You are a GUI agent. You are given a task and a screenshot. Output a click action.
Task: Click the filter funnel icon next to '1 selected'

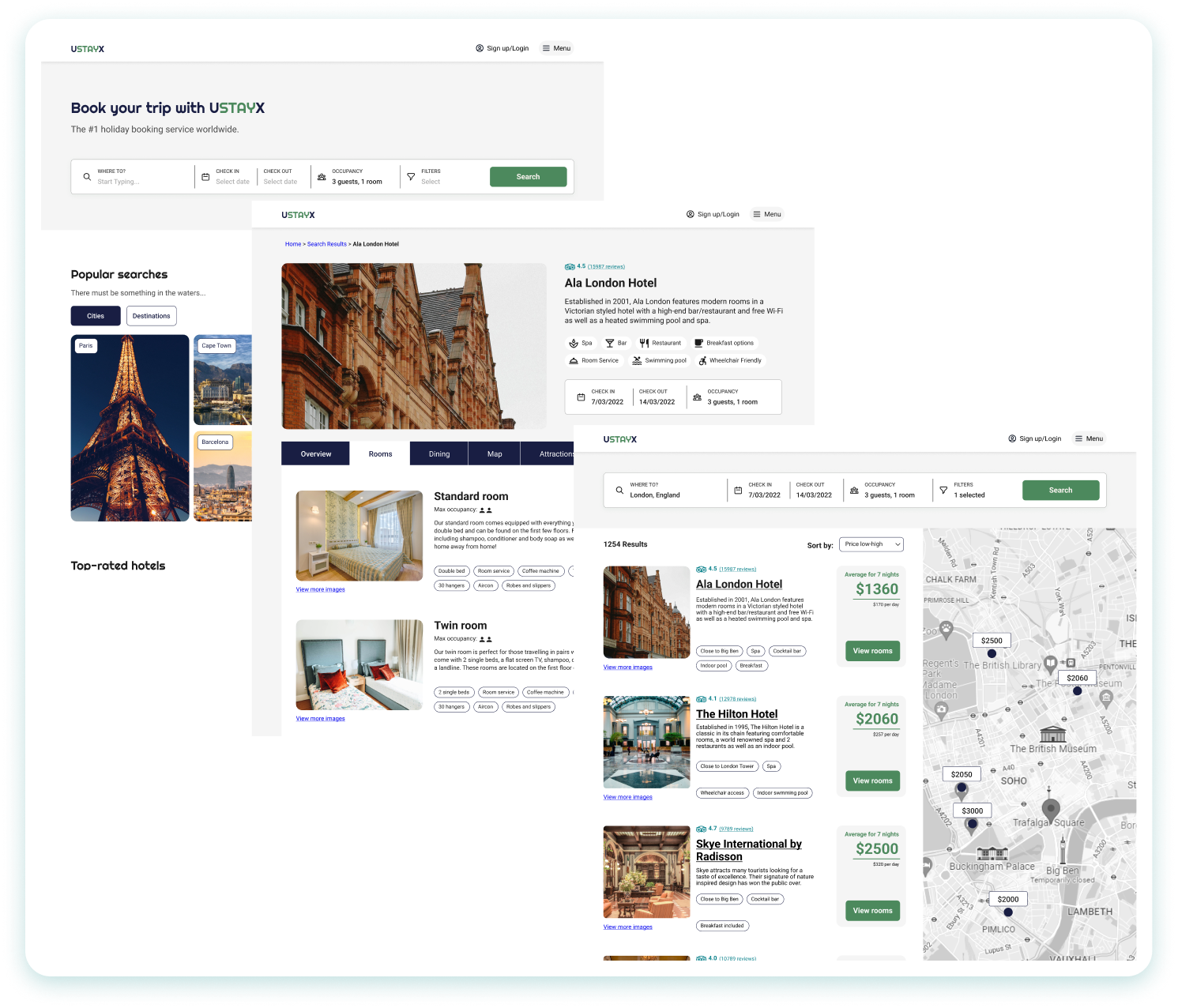click(x=943, y=491)
